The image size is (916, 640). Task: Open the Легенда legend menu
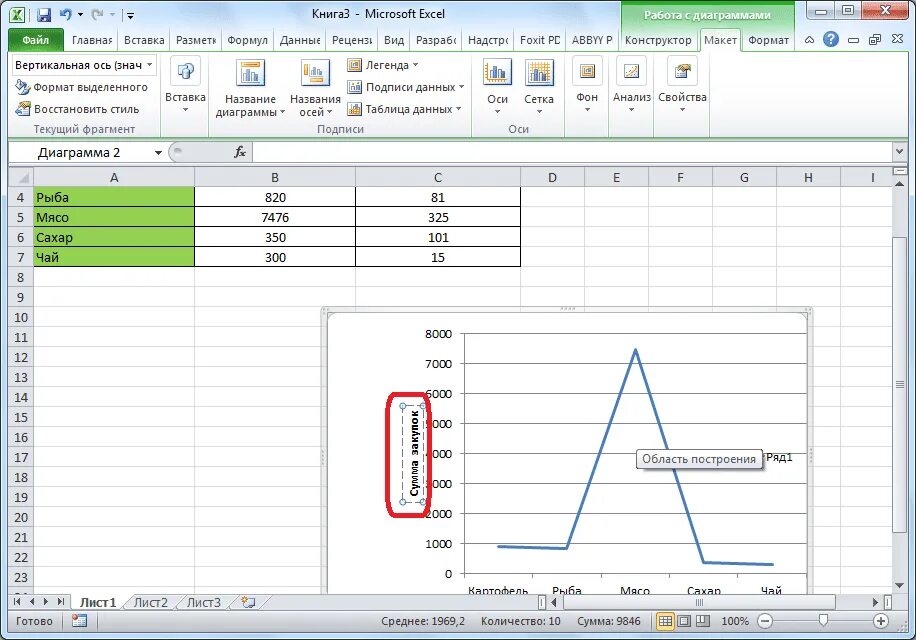tap(383, 65)
